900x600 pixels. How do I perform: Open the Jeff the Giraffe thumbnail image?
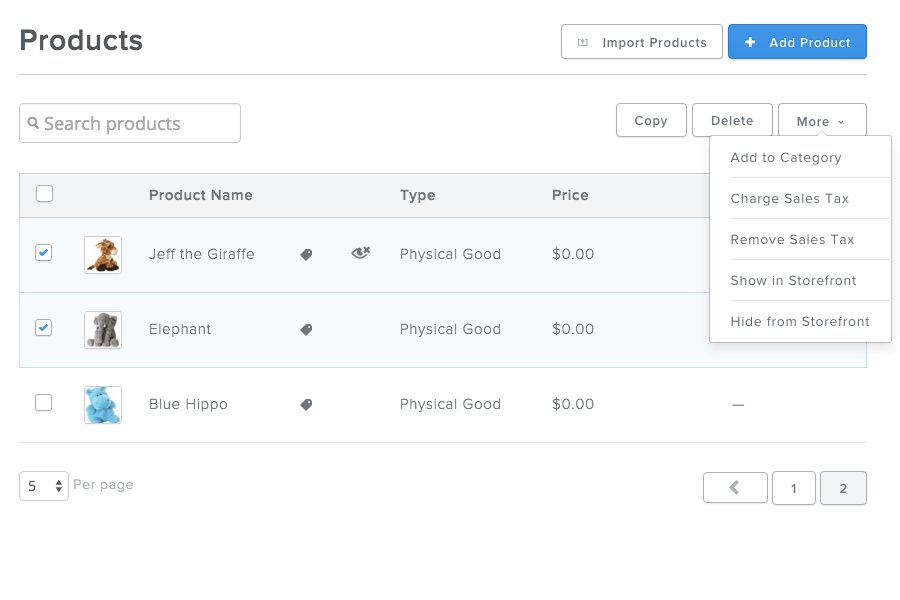click(103, 255)
